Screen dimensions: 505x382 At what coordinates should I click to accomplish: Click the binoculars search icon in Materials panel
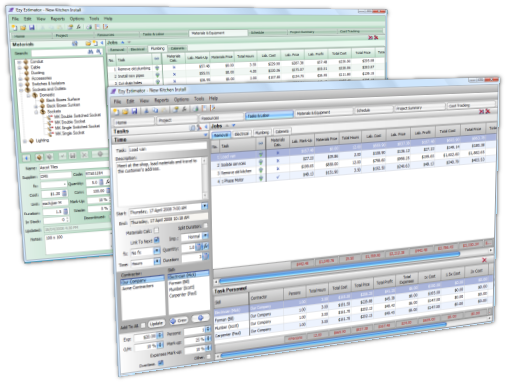[90, 52]
